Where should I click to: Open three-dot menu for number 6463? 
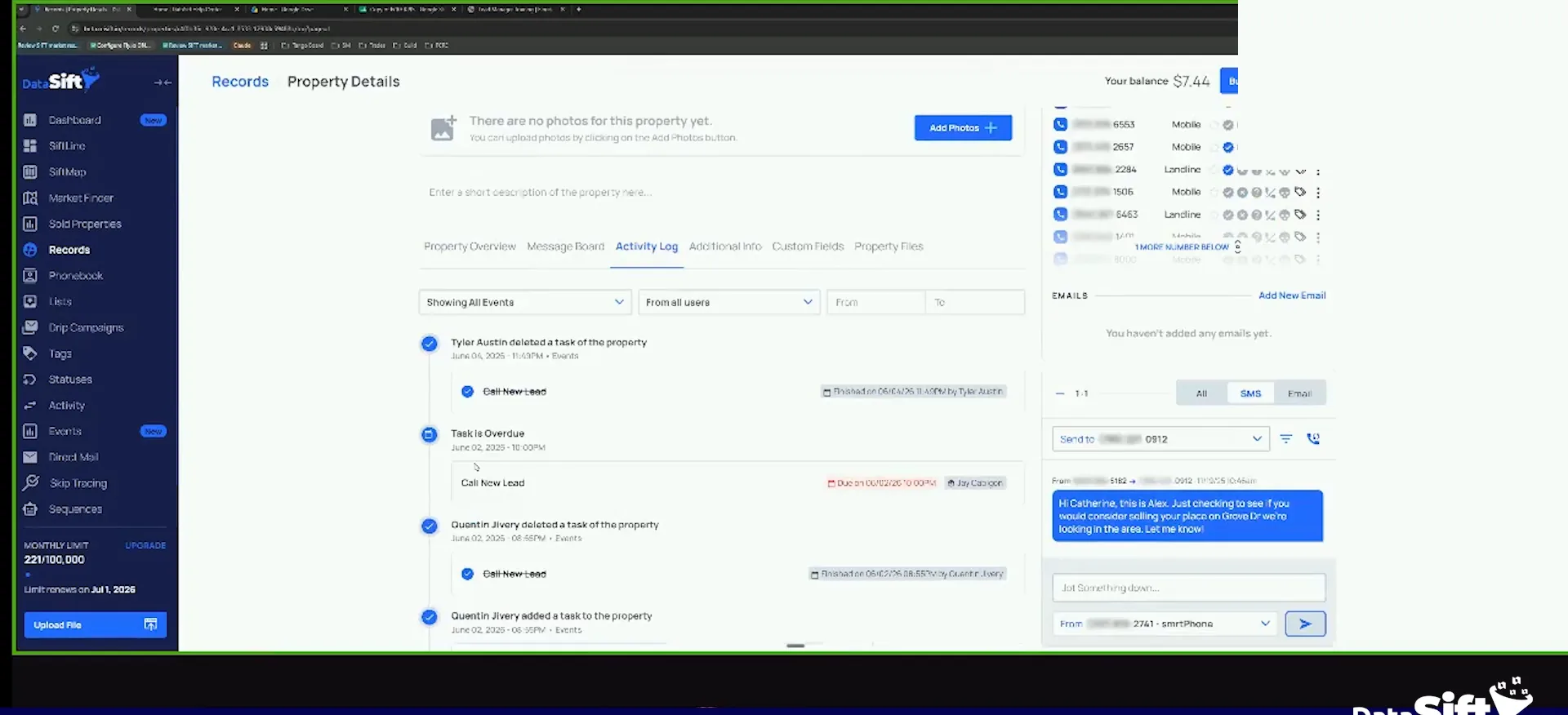(1318, 215)
